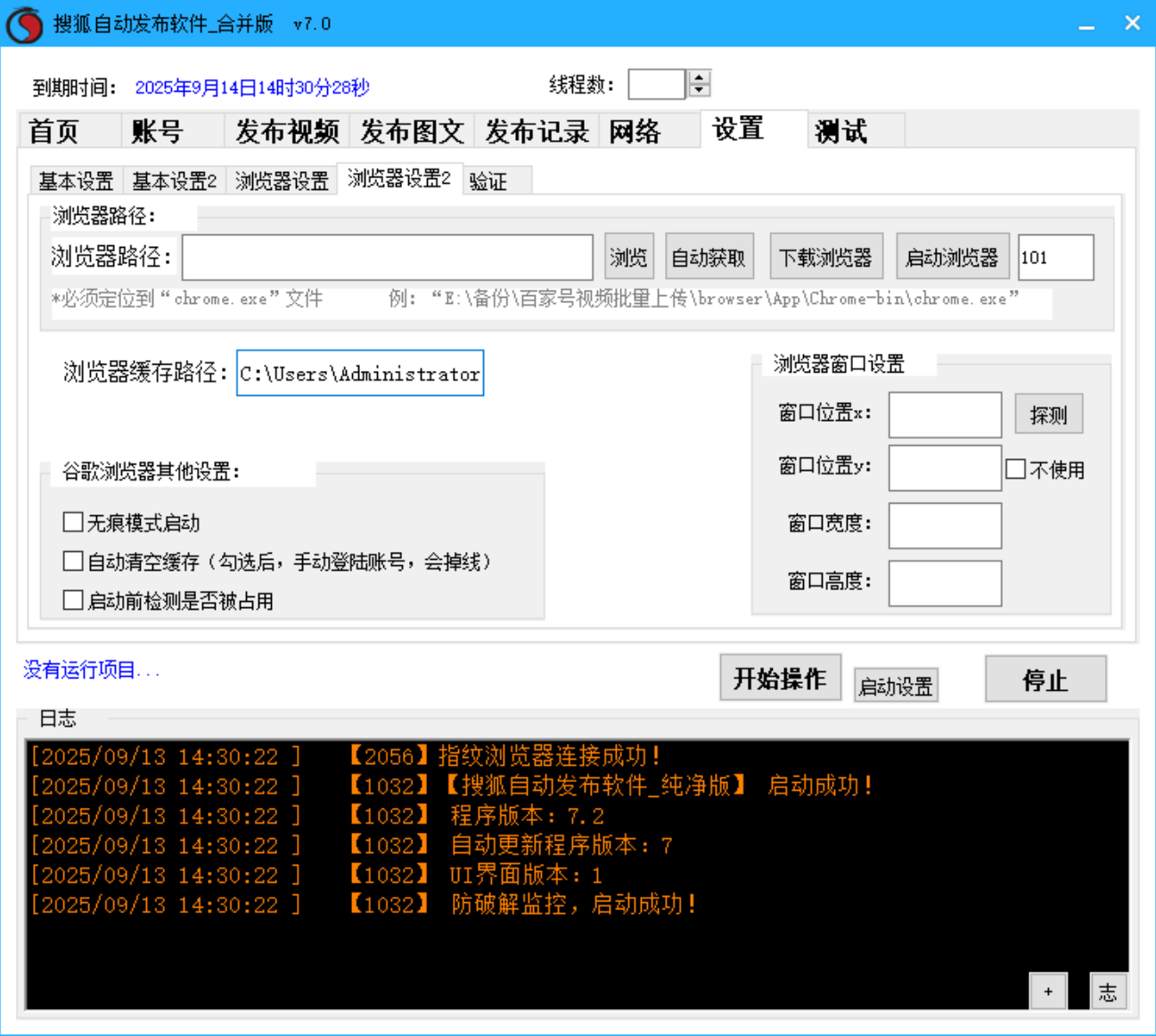Focus the 浏览器路径 text field
This screenshot has width=1156, height=1036.
pos(388,258)
